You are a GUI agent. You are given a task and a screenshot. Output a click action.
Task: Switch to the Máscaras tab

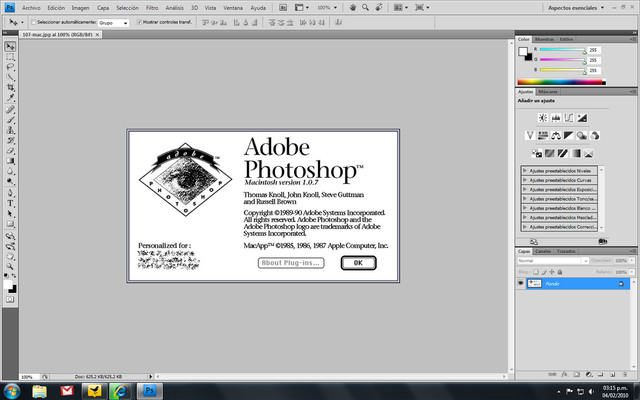pos(547,92)
